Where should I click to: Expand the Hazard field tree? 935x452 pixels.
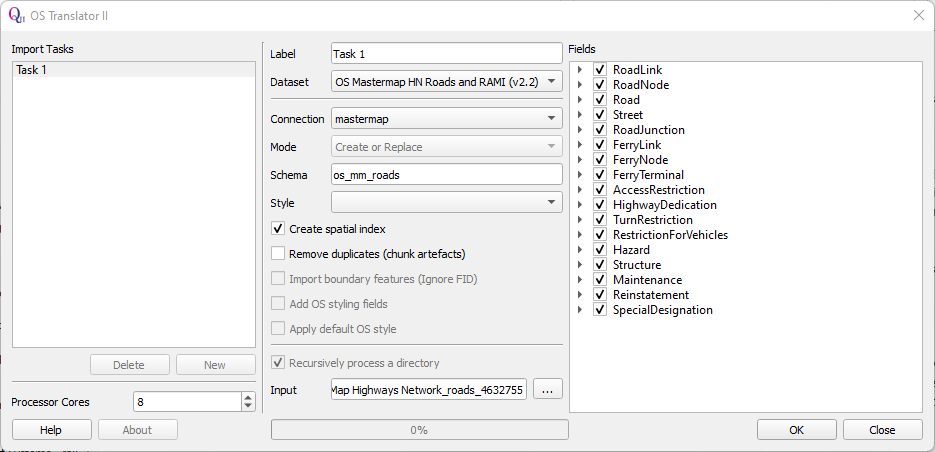point(580,250)
